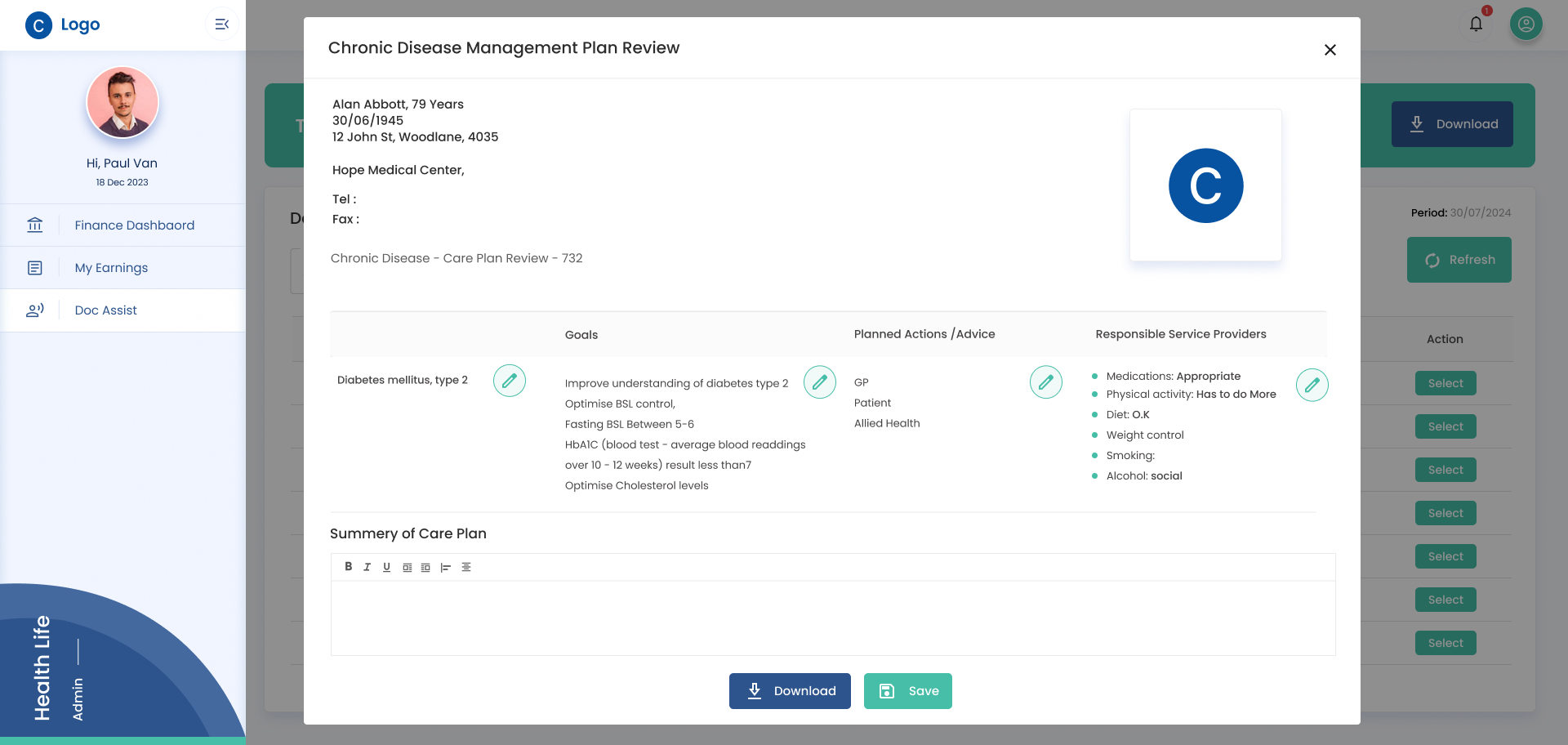The image size is (1568, 745).
Task: Click the fourth Select button in Action column
Action: (1445, 513)
